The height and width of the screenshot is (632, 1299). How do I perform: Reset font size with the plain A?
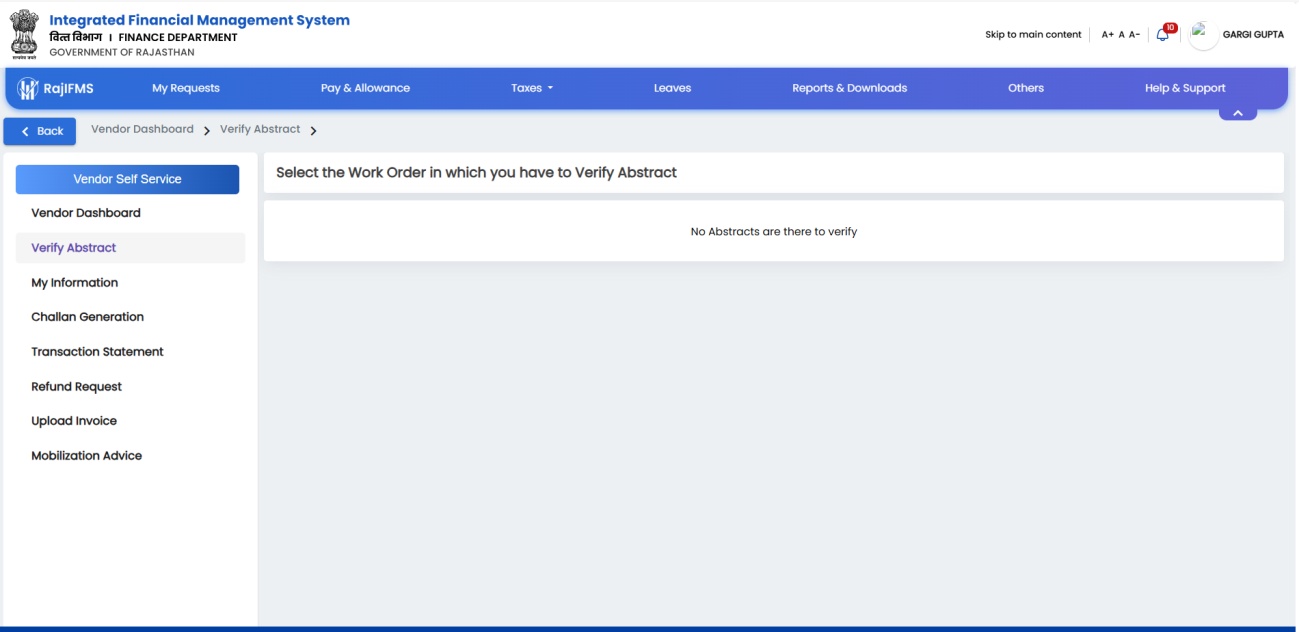coord(1122,34)
